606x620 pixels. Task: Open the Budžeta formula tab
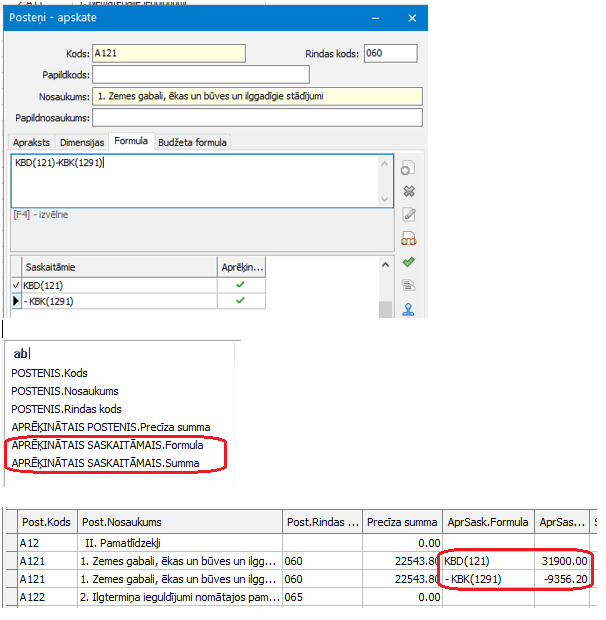pos(192,142)
